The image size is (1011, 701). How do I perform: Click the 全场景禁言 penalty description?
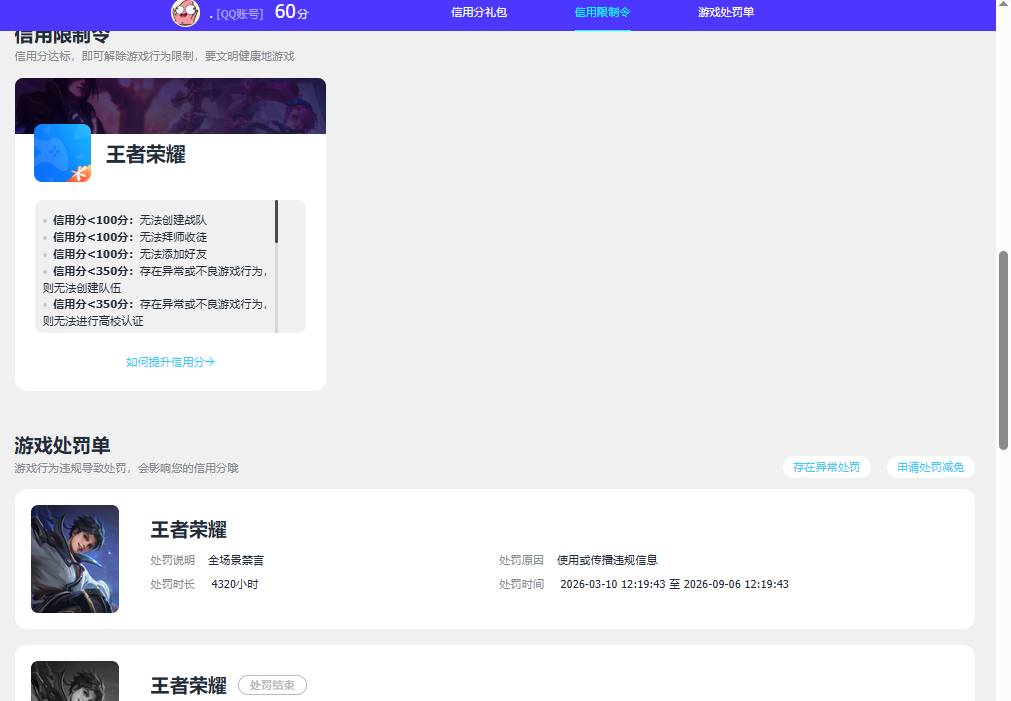236,560
